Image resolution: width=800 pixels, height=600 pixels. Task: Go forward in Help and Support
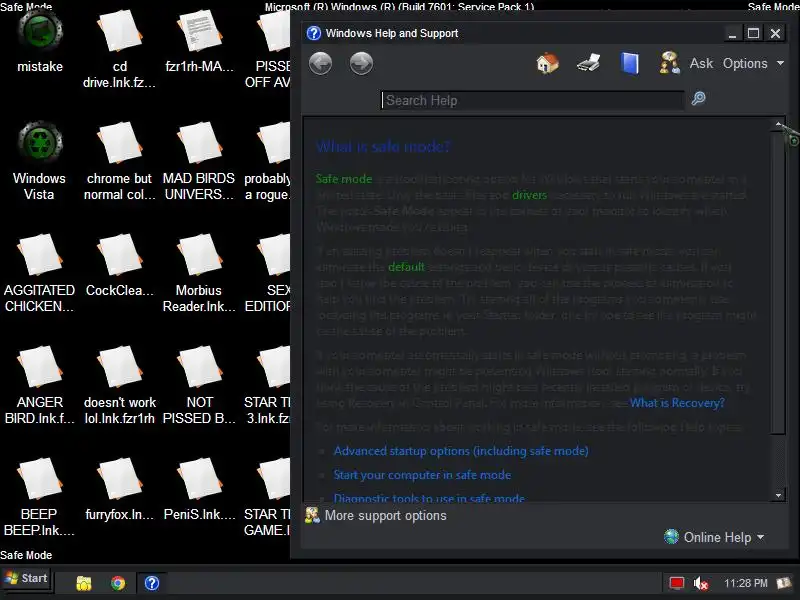[361, 64]
